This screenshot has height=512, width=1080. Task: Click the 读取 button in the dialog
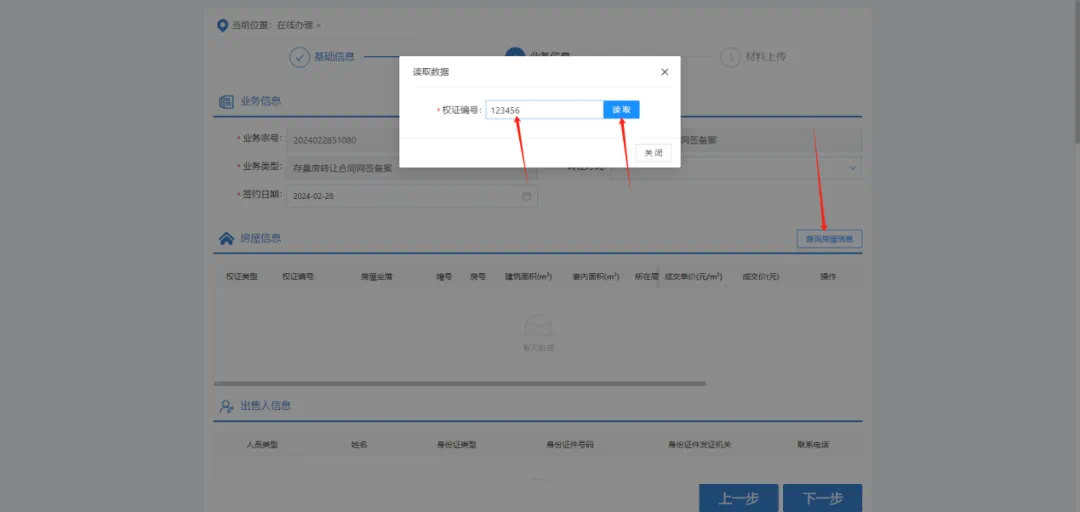pyautogui.click(x=621, y=110)
